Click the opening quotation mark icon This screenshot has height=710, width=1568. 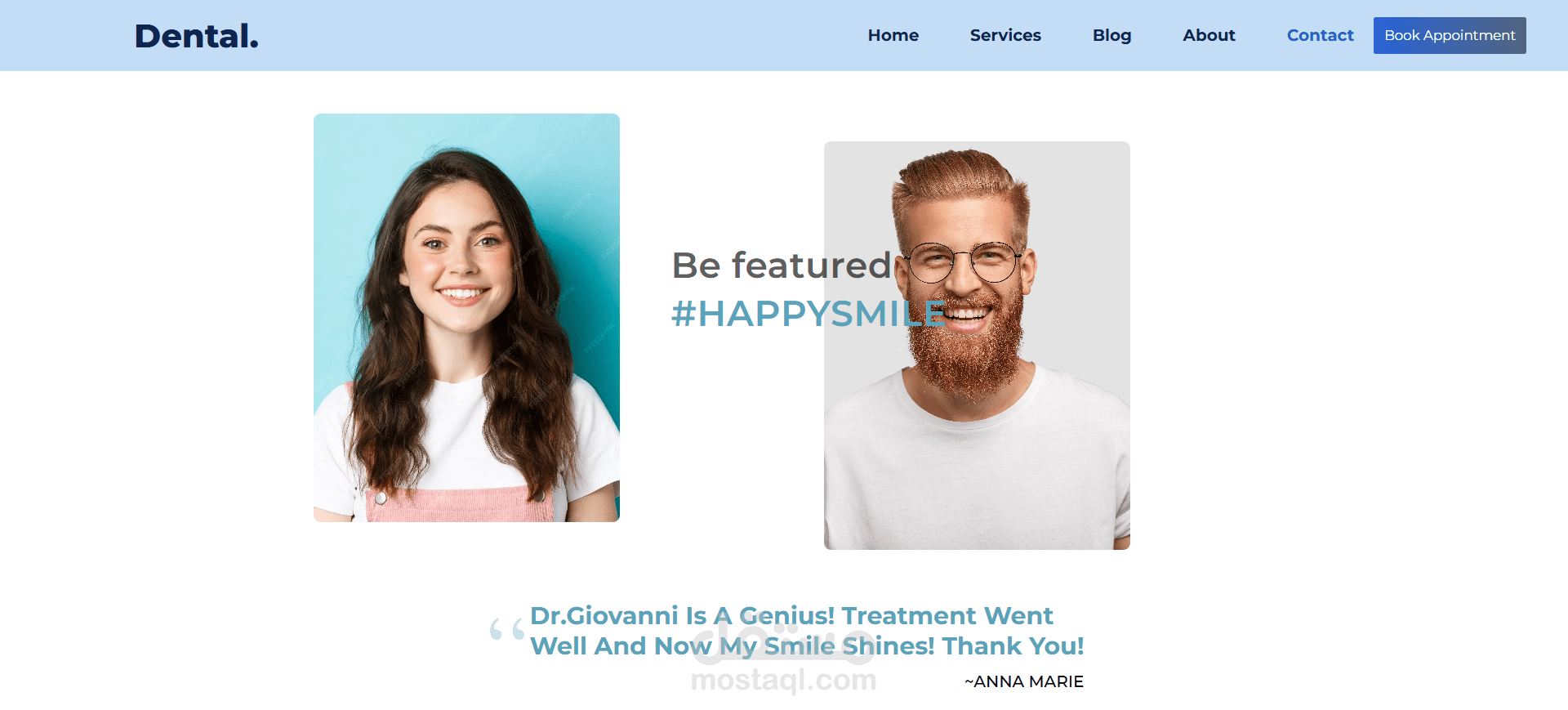coord(507,629)
